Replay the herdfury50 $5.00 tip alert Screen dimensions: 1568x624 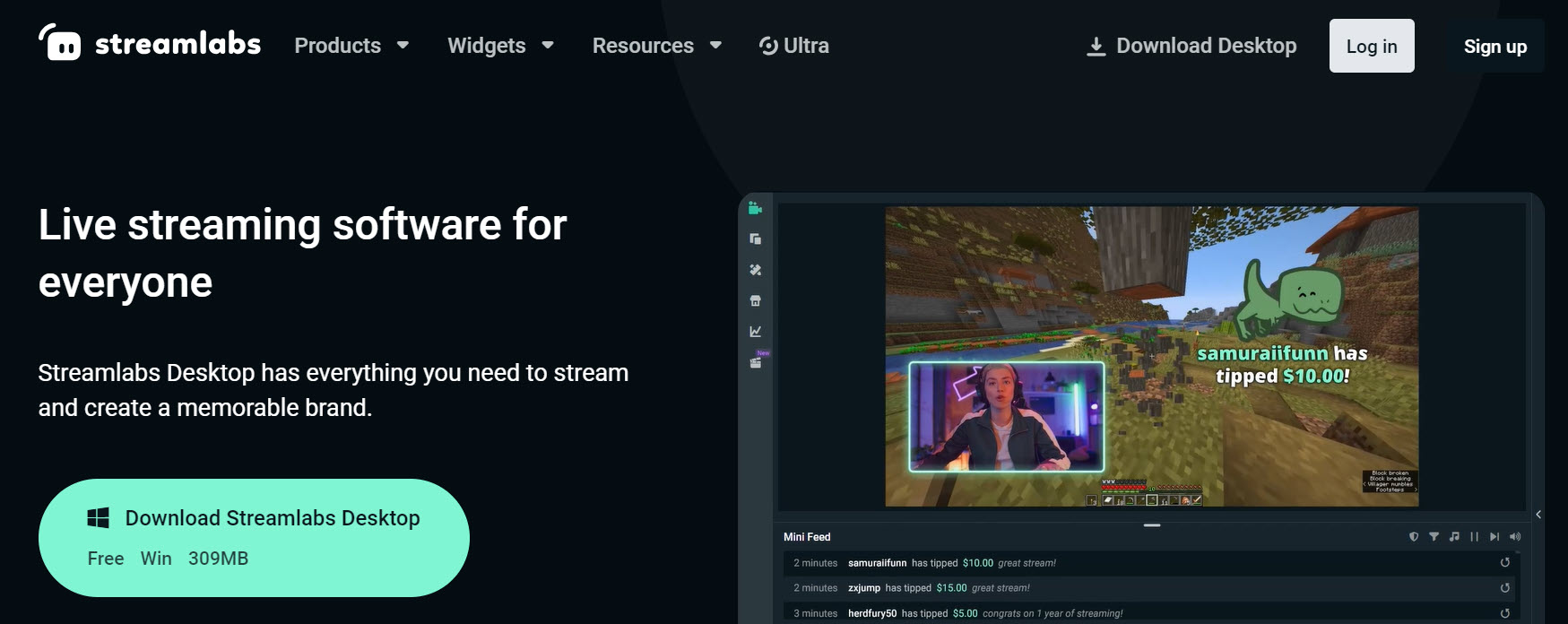pos(1505,613)
